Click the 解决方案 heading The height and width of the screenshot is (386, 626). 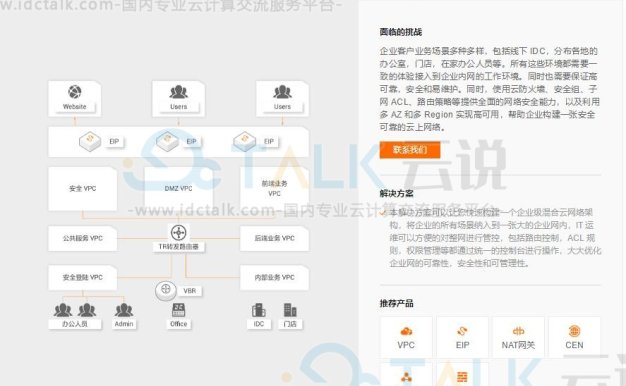[x=396, y=193]
